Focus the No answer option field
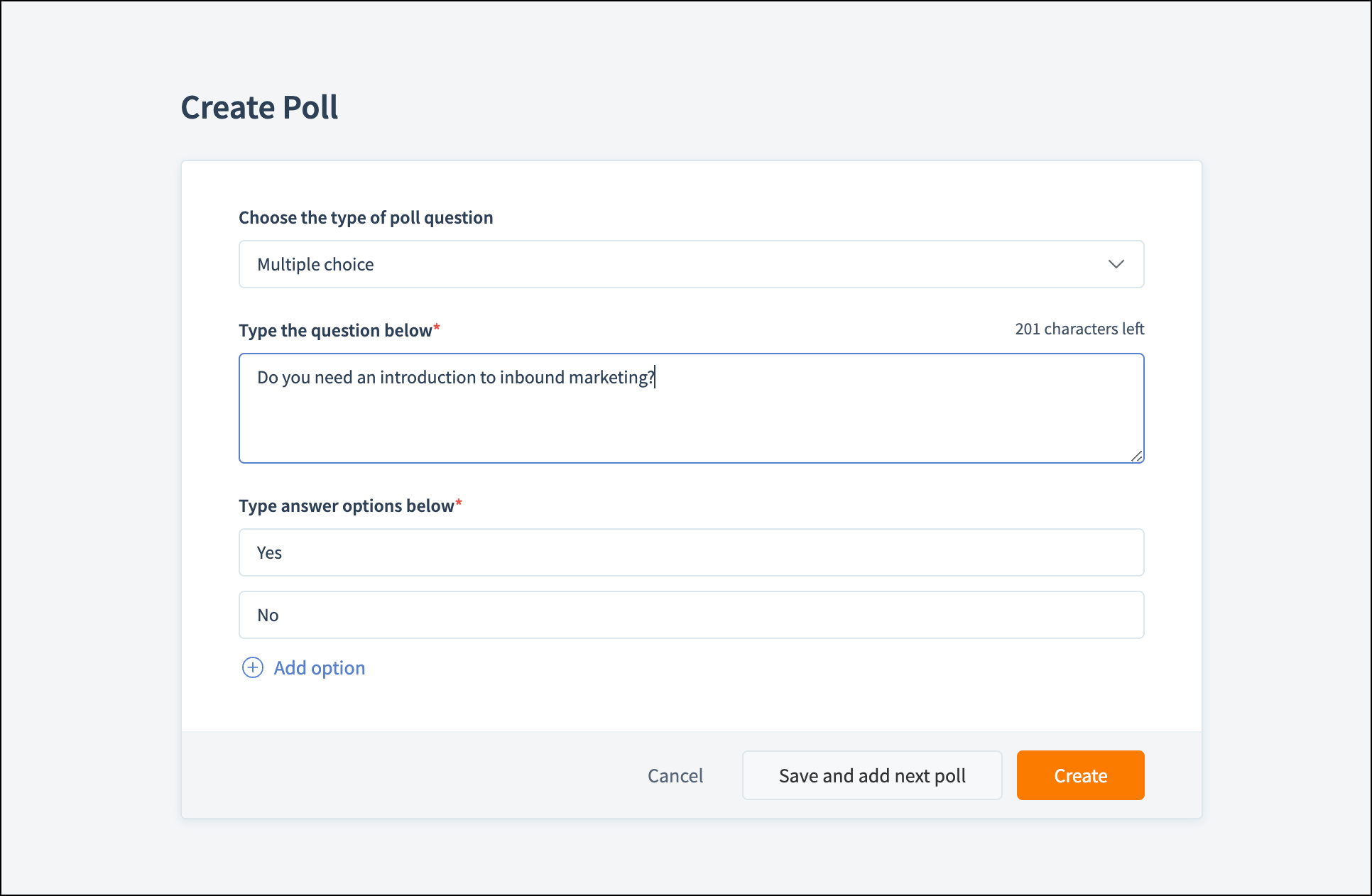Image resolution: width=1372 pixels, height=896 pixels. tap(690, 615)
